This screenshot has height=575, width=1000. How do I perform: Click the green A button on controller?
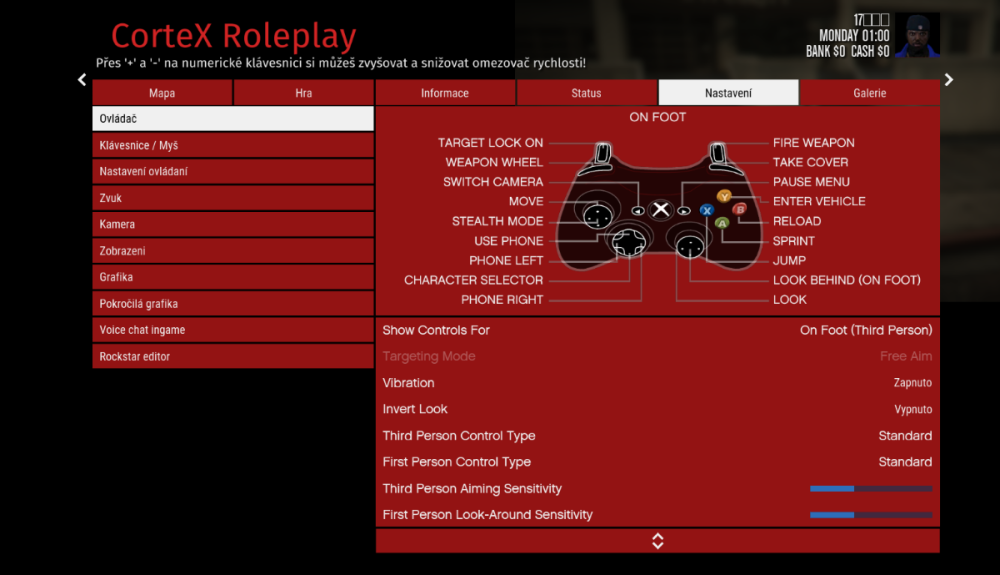[722, 223]
